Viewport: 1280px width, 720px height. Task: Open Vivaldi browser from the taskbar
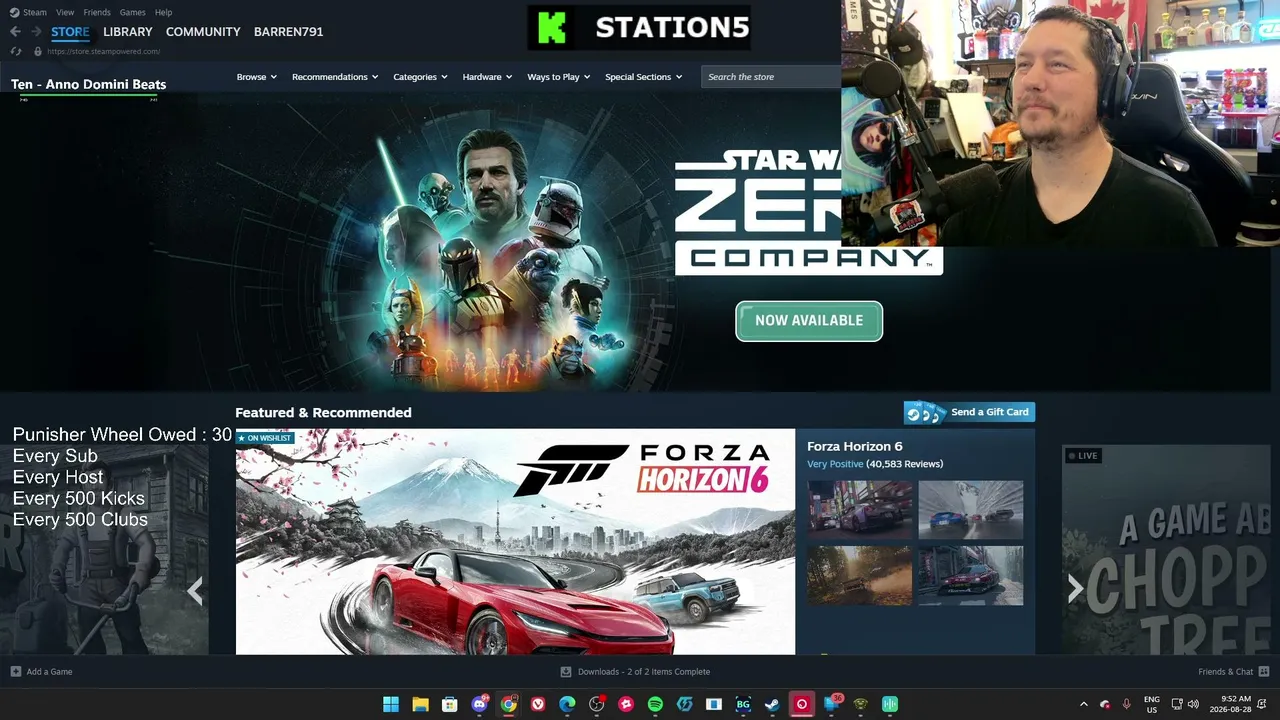tap(538, 704)
